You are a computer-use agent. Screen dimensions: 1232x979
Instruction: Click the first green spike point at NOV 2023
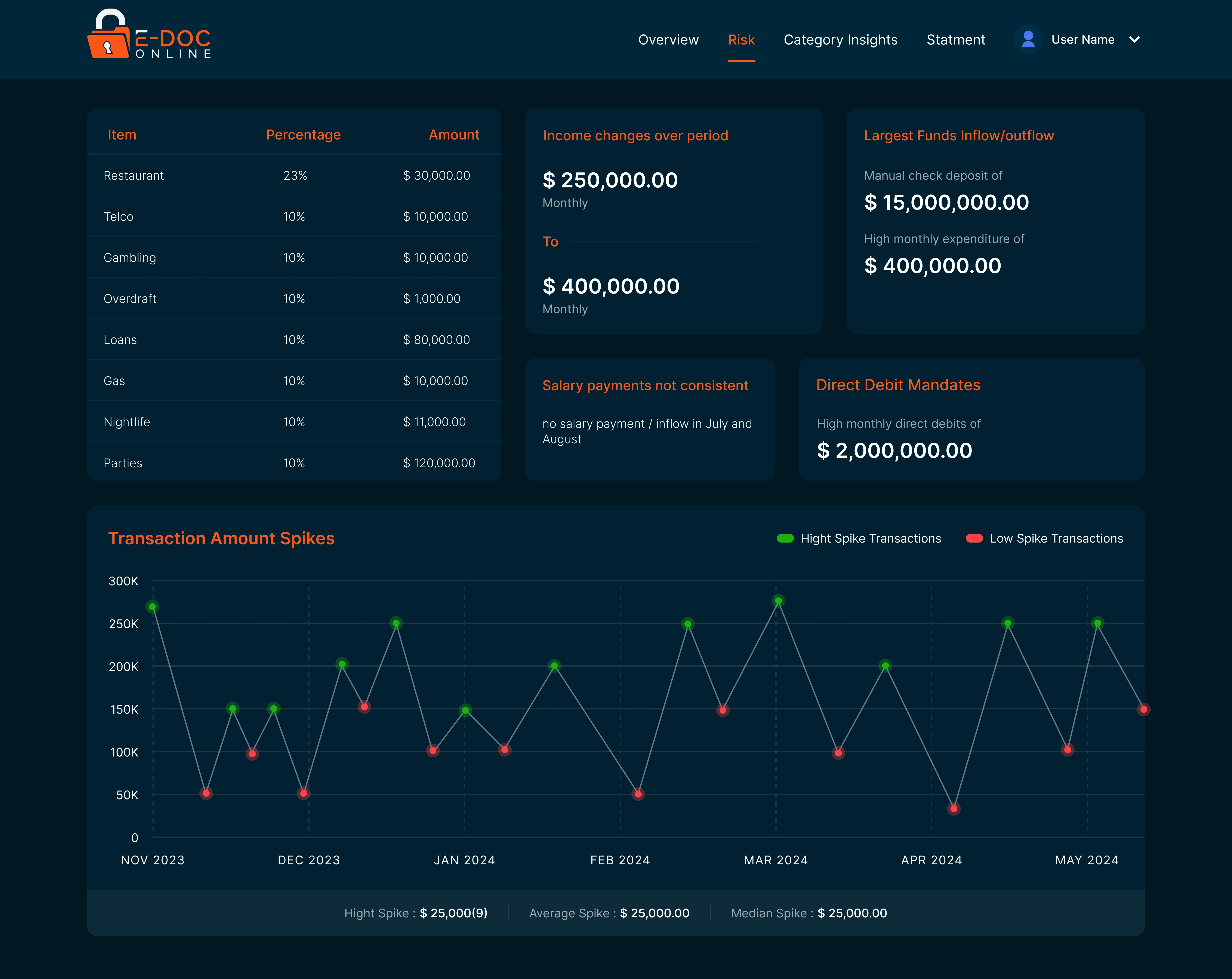pyautogui.click(x=152, y=607)
